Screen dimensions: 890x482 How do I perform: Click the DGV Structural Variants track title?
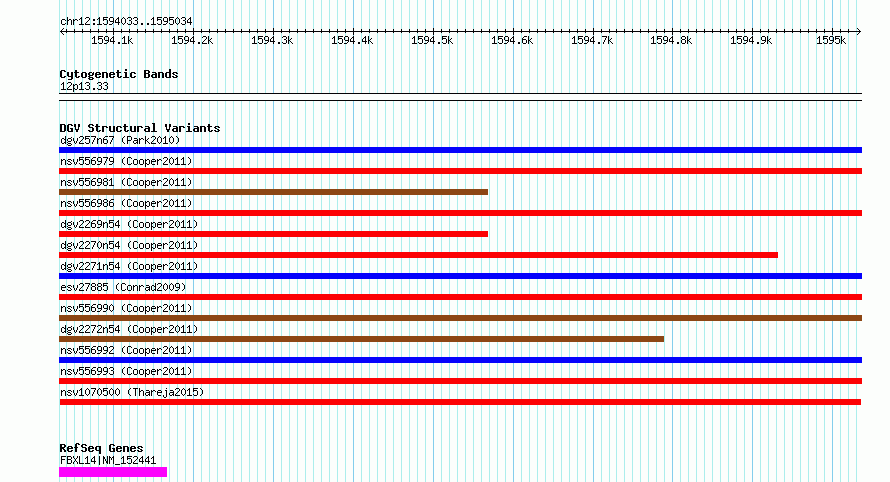click(140, 128)
